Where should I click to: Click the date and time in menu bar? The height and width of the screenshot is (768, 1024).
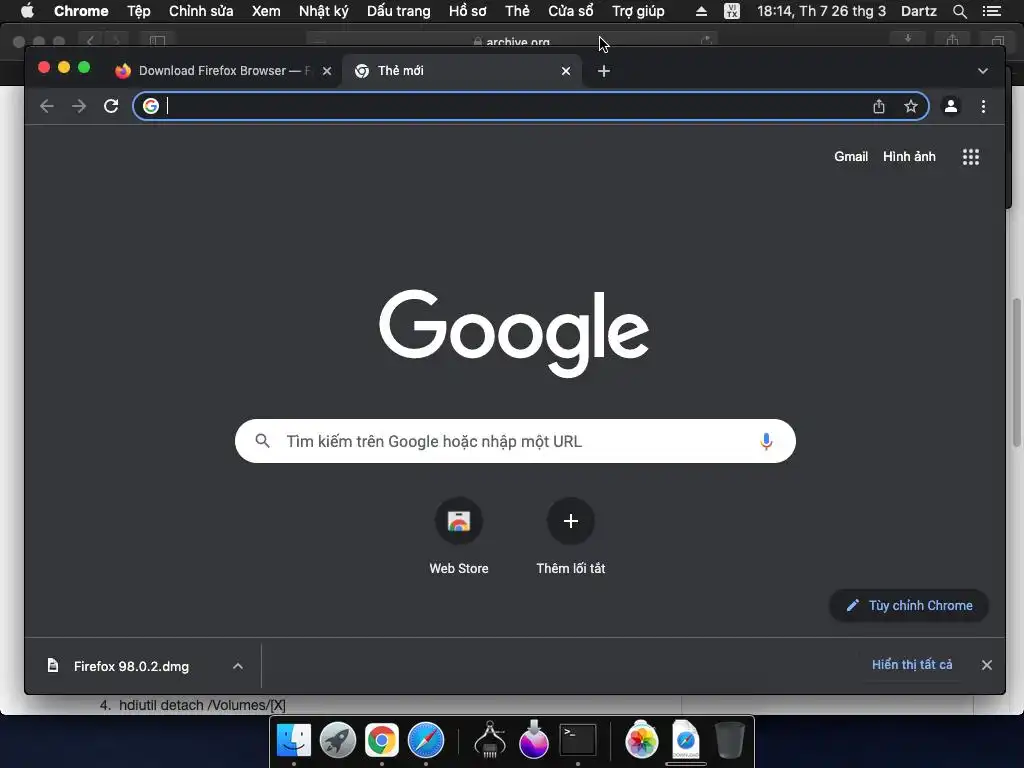point(821,11)
